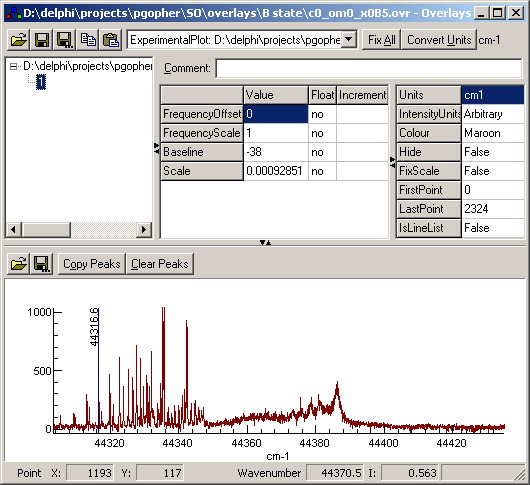Screen dimensions: 530x485
Task: Save peaks with lower floppy disk icon
Action: point(42,264)
